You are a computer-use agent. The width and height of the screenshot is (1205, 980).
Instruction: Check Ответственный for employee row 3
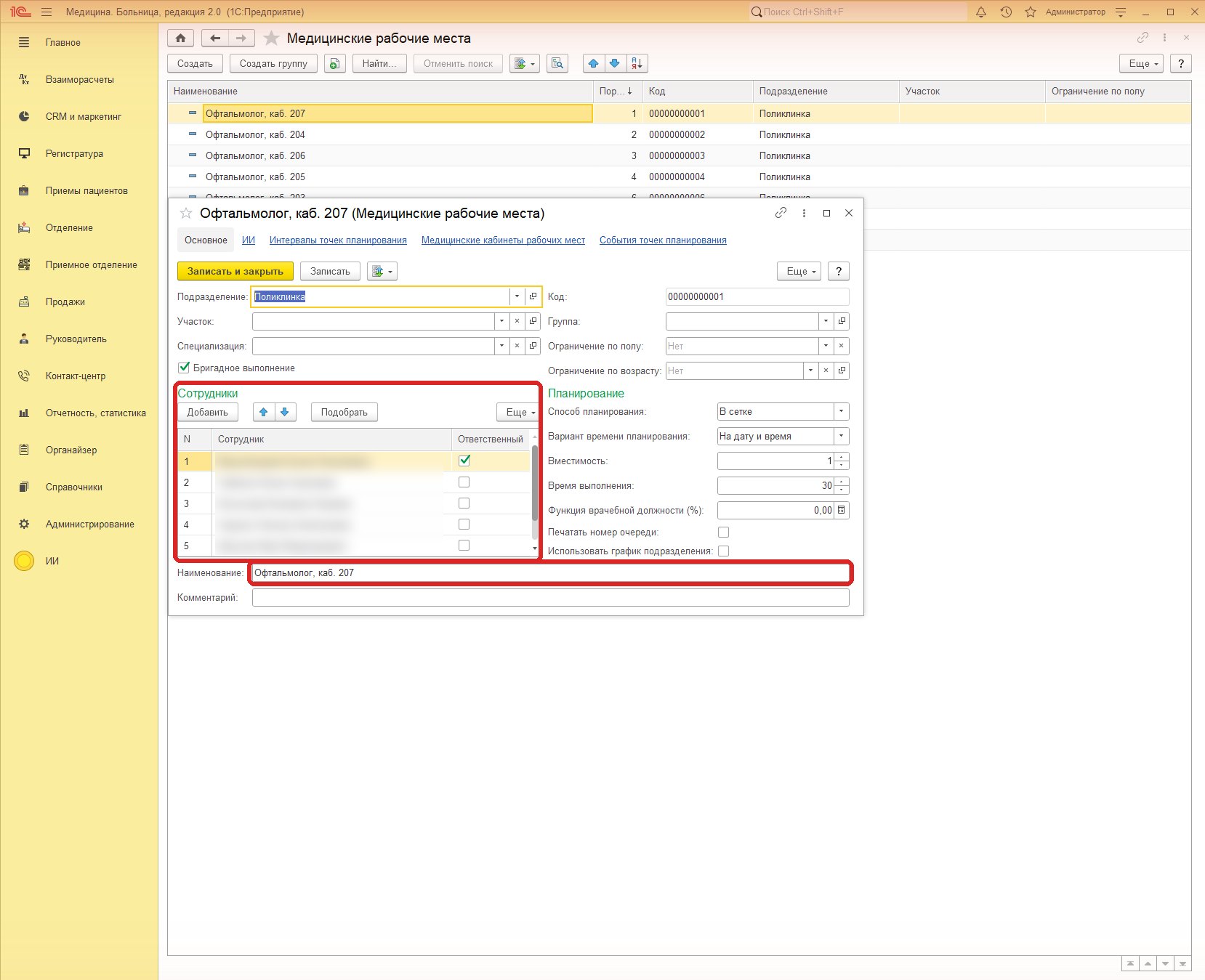tap(464, 503)
